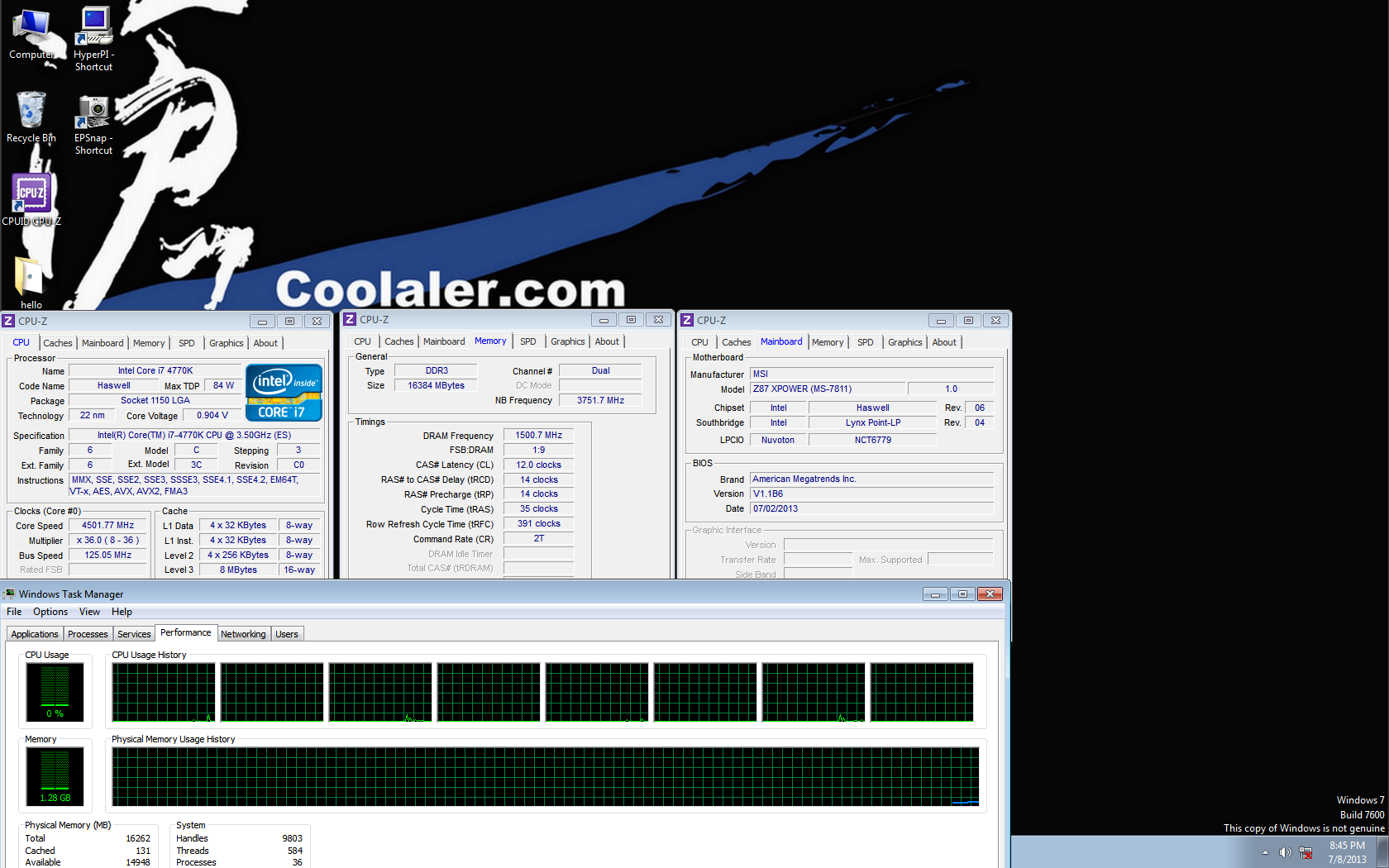Screen dimensions: 1389x868
Task: Open Options menu in Task Manager
Action: click(50, 612)
